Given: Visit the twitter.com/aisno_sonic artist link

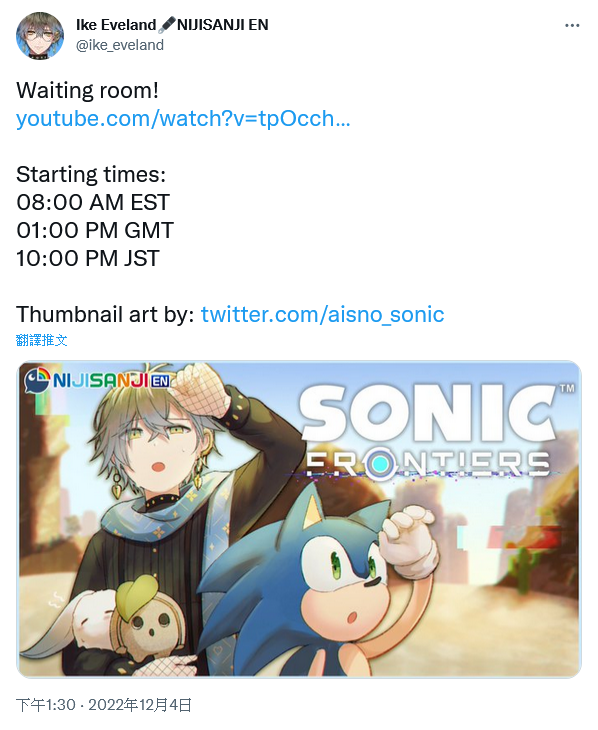Looking at the screenshot, I should 322,314.
